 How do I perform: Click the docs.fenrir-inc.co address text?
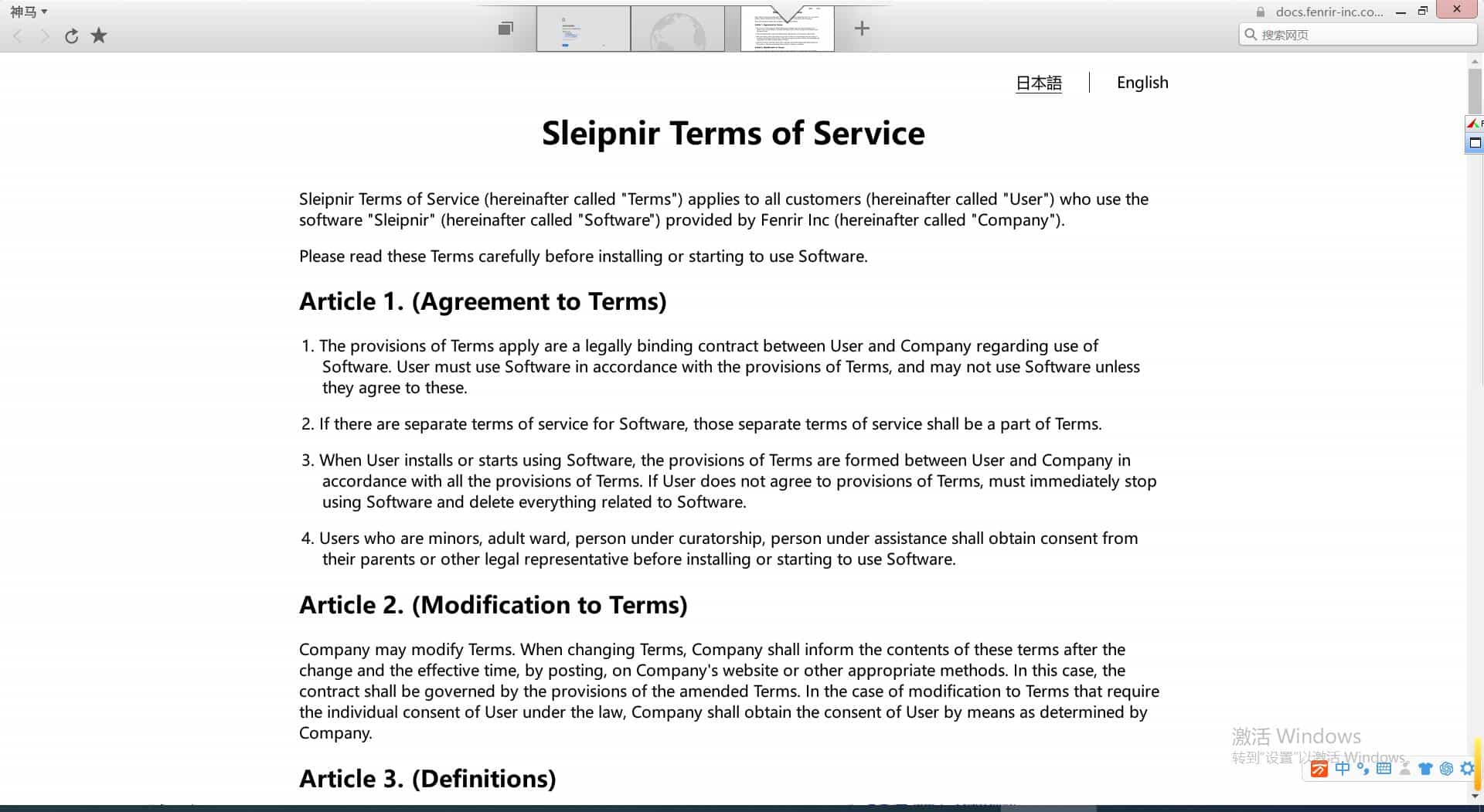pos(1329,12)
